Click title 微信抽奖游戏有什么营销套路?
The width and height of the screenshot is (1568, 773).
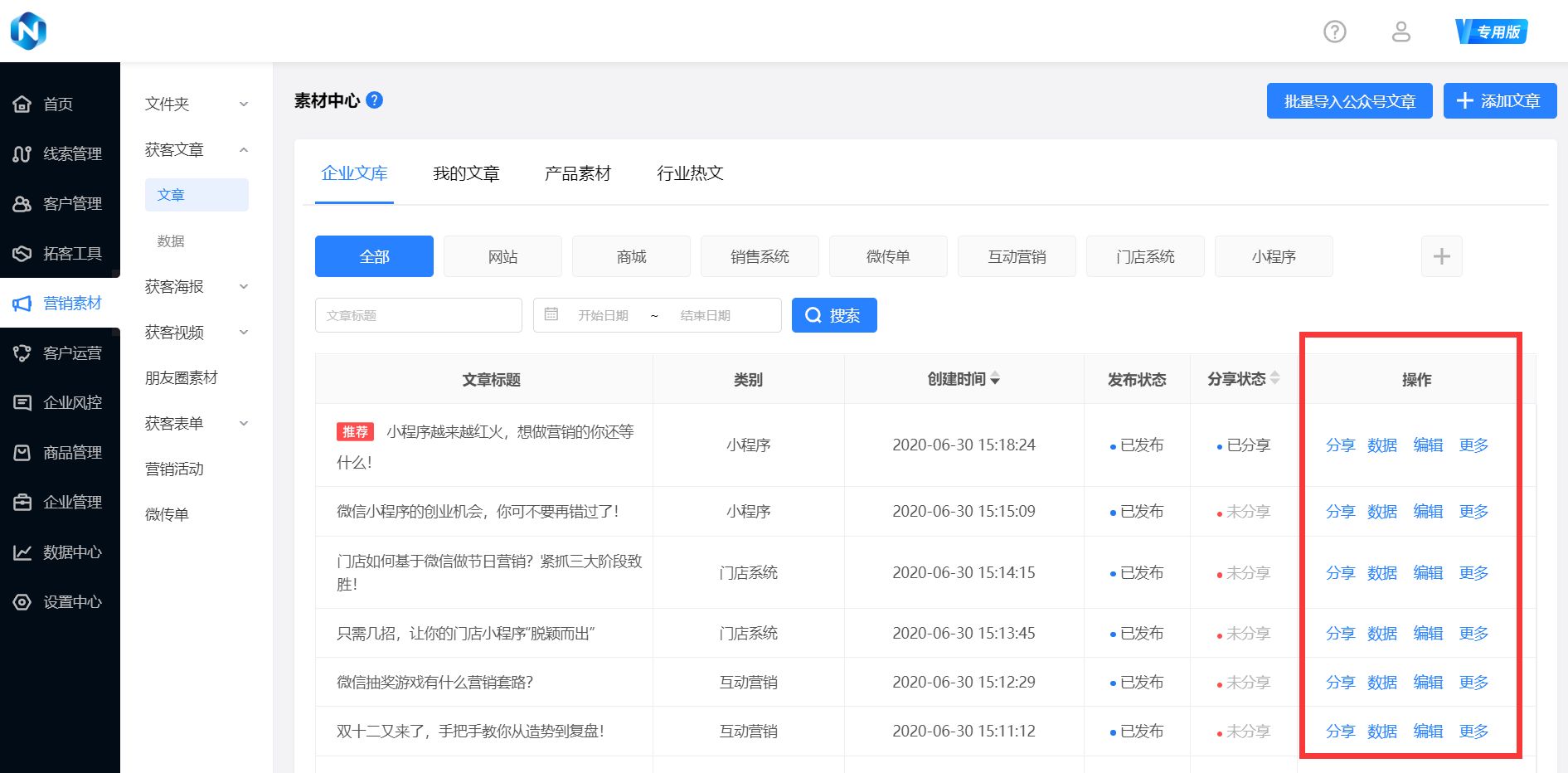pyautogui.click(x=434, y=683)
